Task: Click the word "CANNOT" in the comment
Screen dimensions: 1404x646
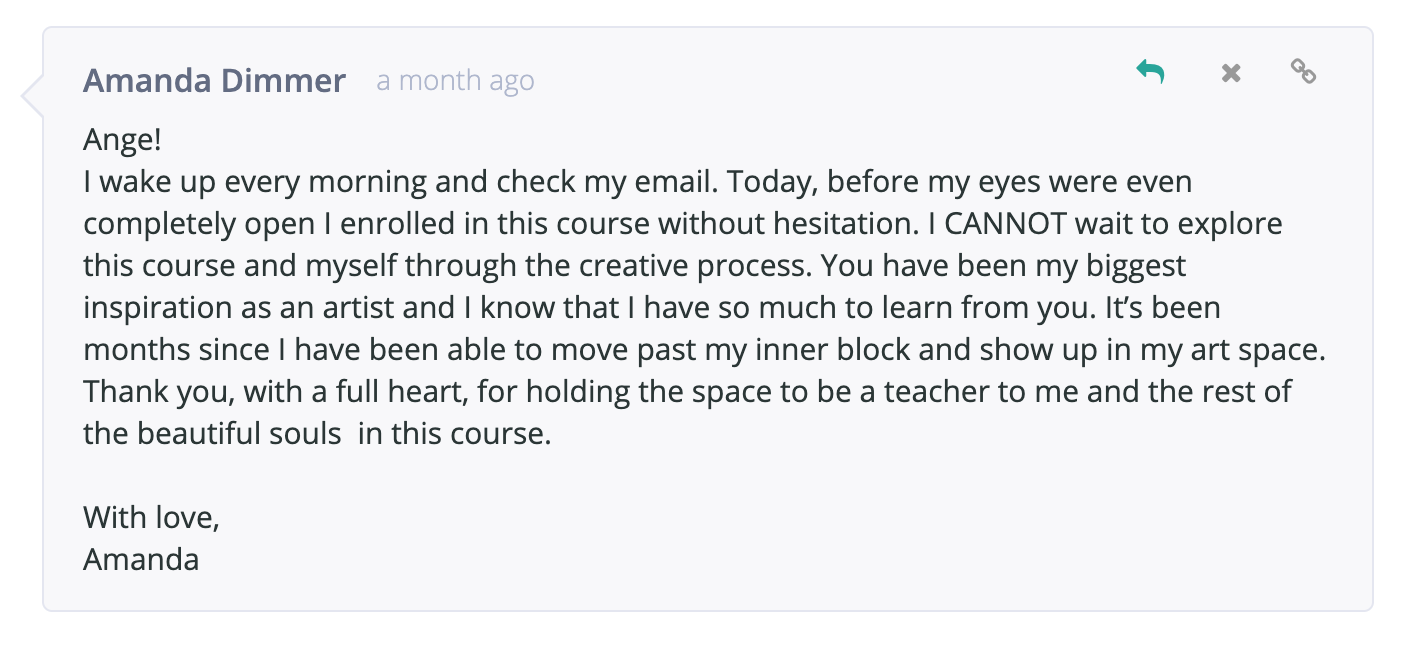Action: click(x=1006, y=224)
